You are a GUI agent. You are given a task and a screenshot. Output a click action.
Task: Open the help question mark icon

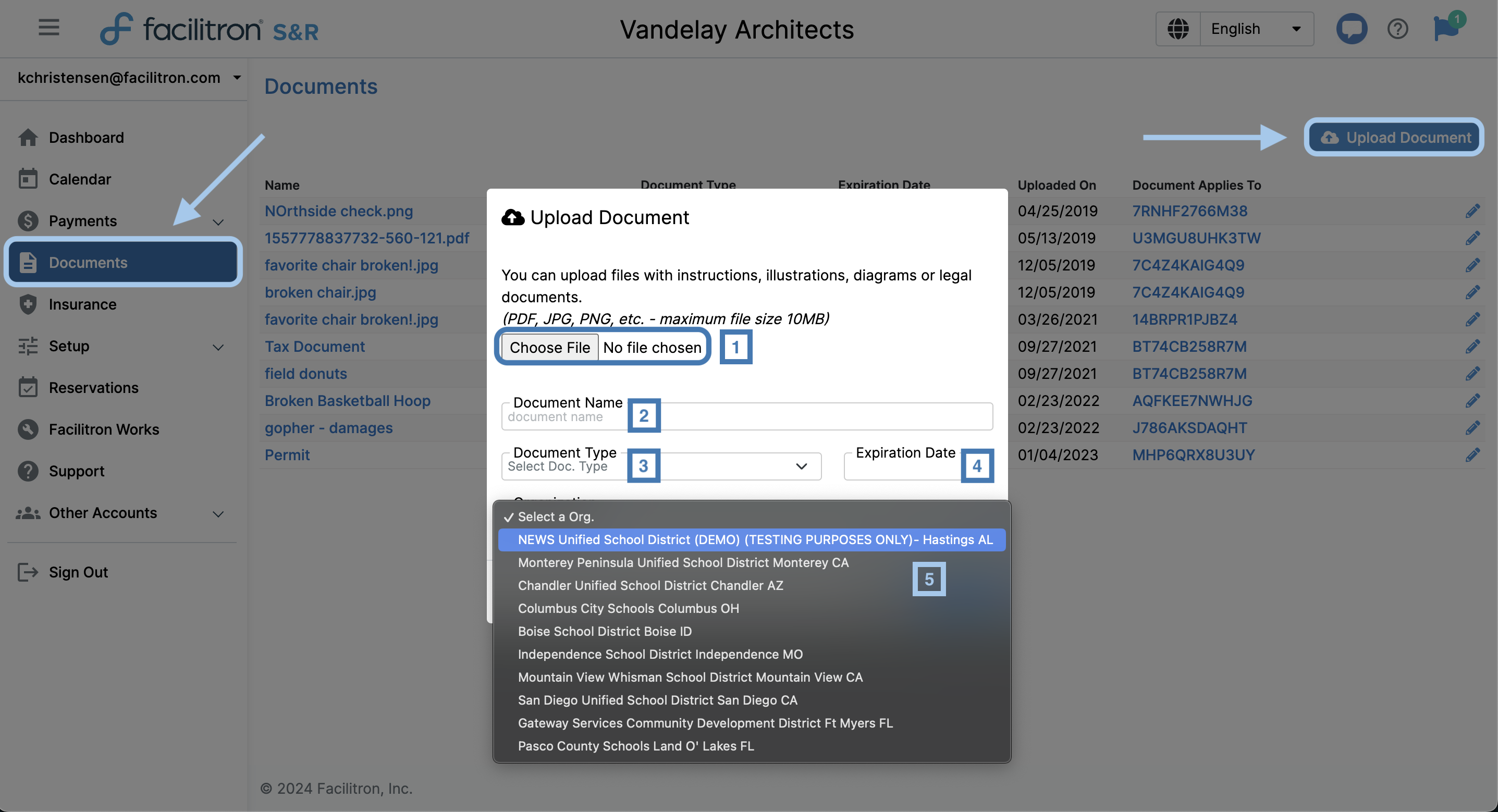(x=1397, y=29)
